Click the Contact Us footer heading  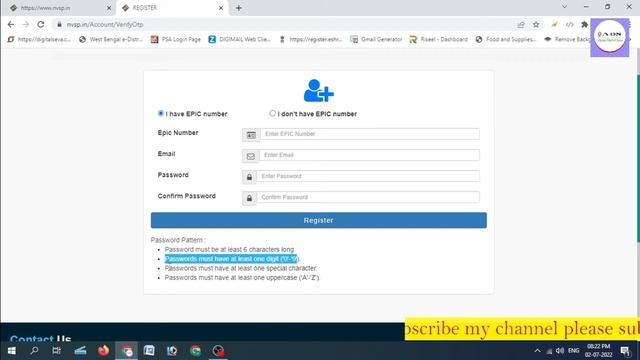[40, 338]
